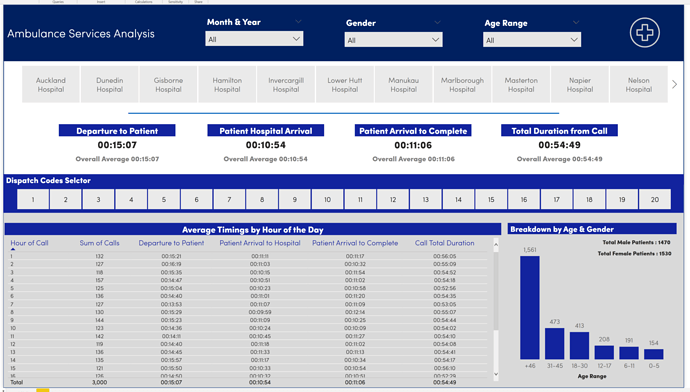Image resolution: width=690 pixels, height=392 pixels.
Task: Select Hamilton Hospital tile
Action: coord(227,84)
